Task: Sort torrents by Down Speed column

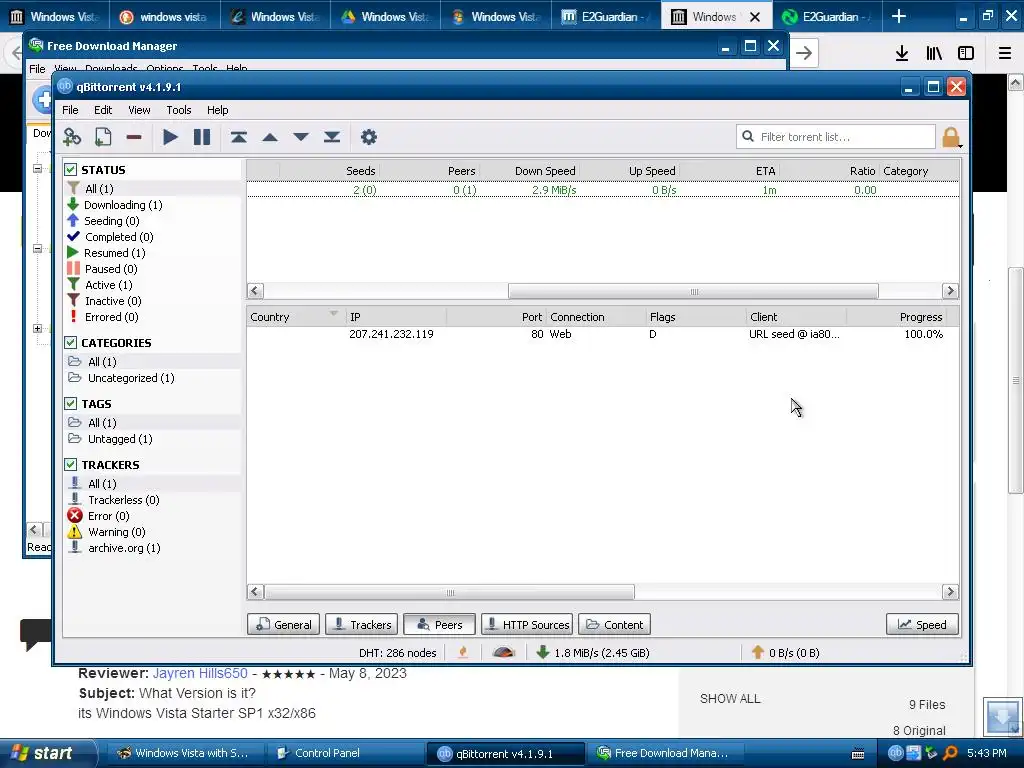Action: tap(529, 171)
